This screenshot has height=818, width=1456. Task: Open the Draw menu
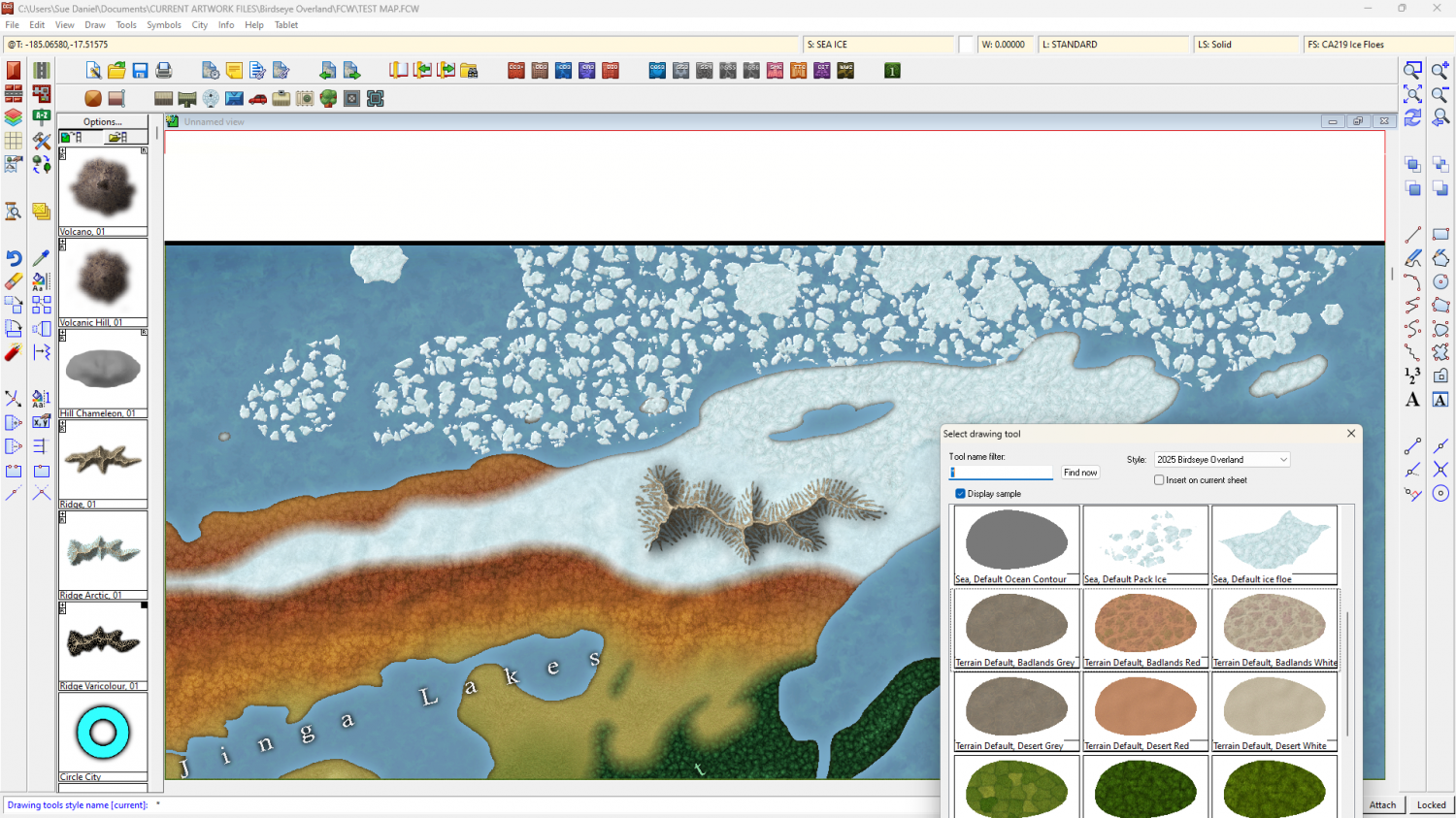pyautogui.click(x=95, y=25)
